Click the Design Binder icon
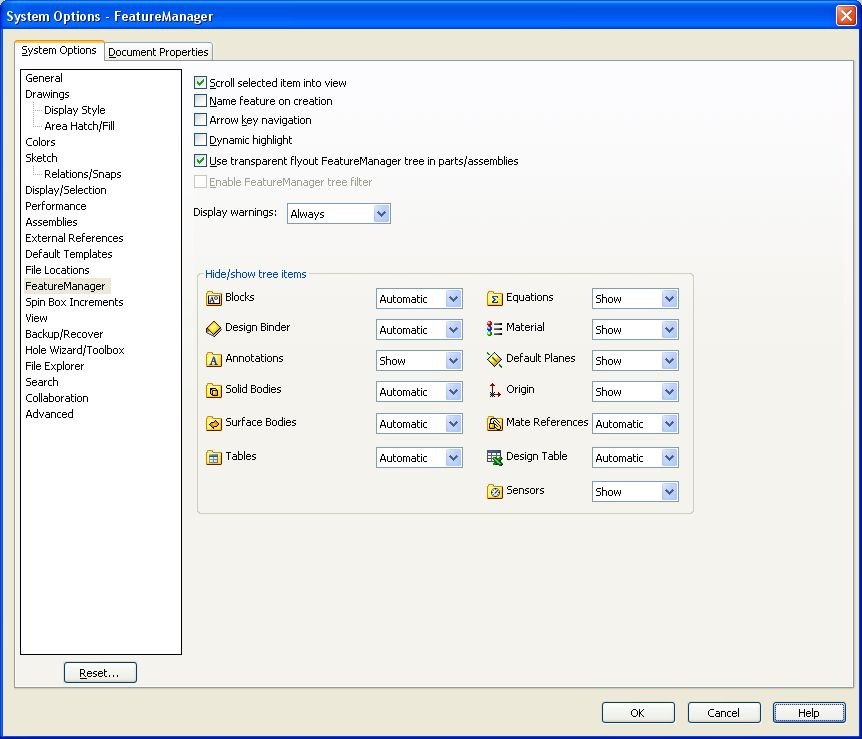 click(x=213, y=329)
